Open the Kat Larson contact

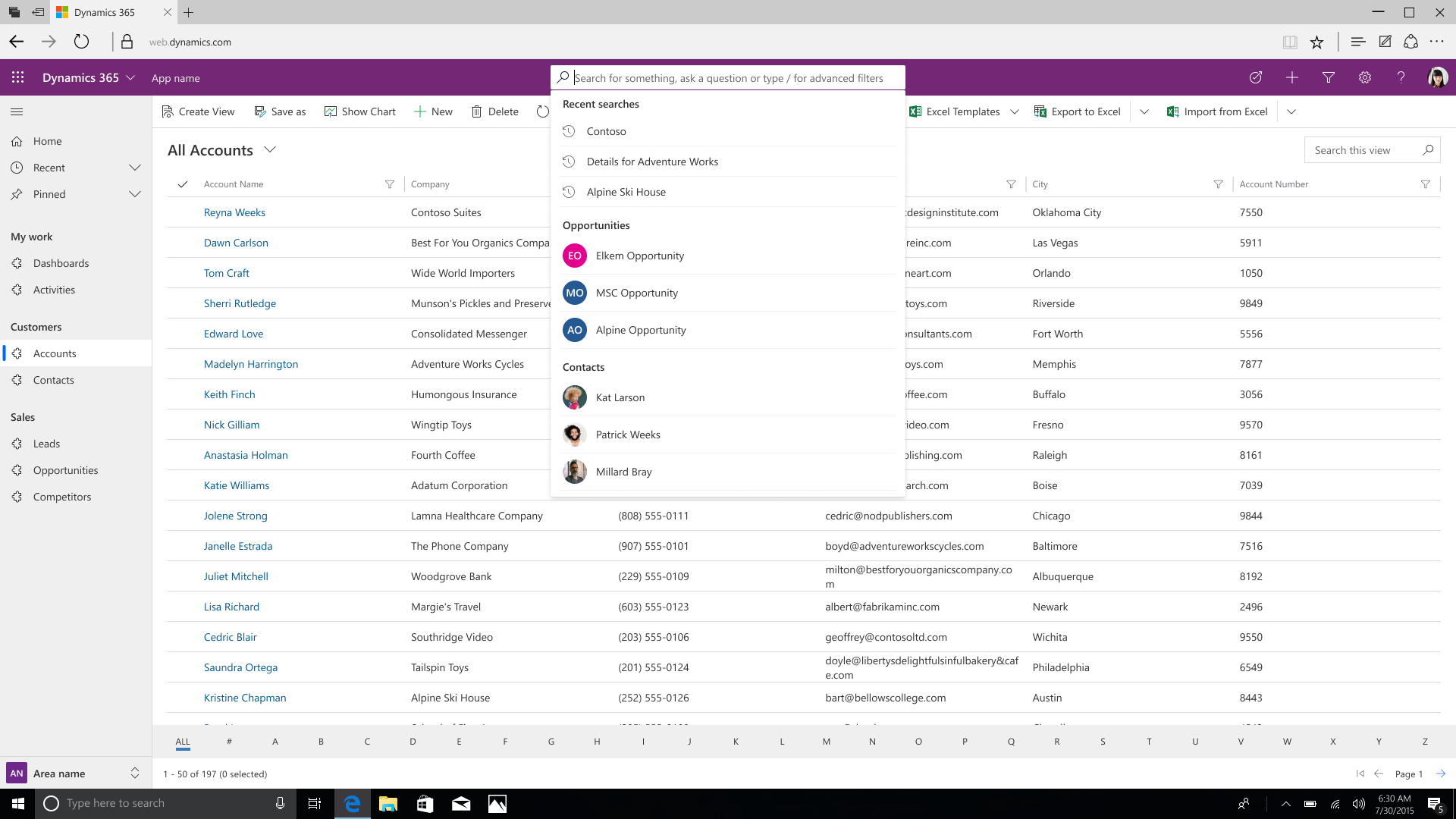tap(620, 397)
